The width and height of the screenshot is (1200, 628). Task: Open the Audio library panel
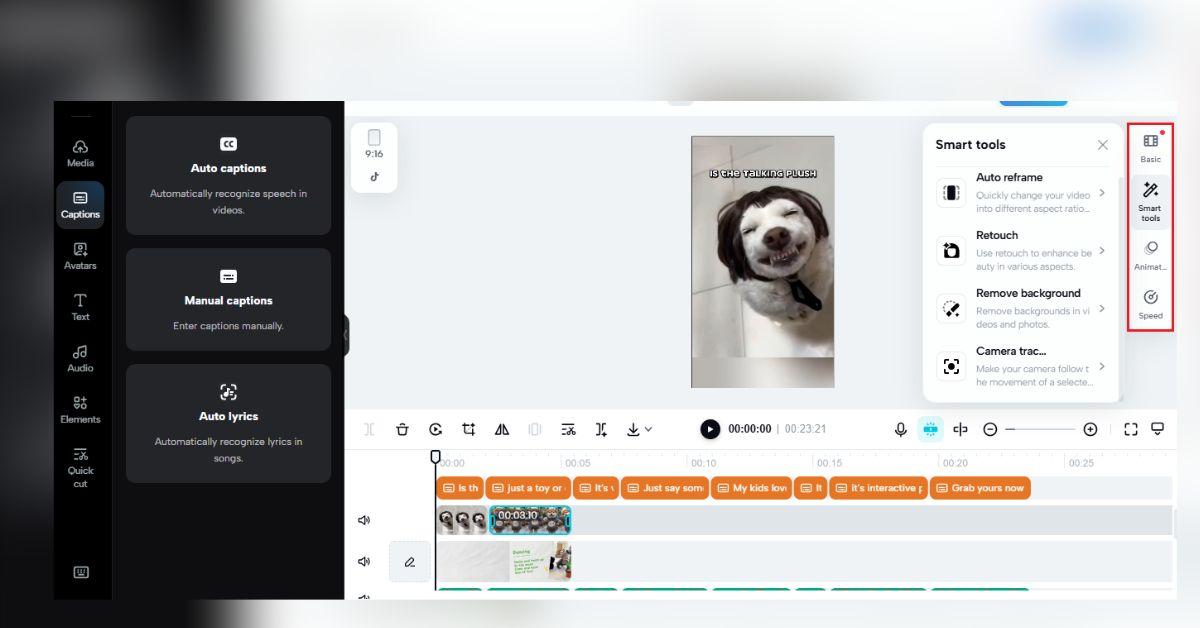pyautogui.click(x=80, y=358)
